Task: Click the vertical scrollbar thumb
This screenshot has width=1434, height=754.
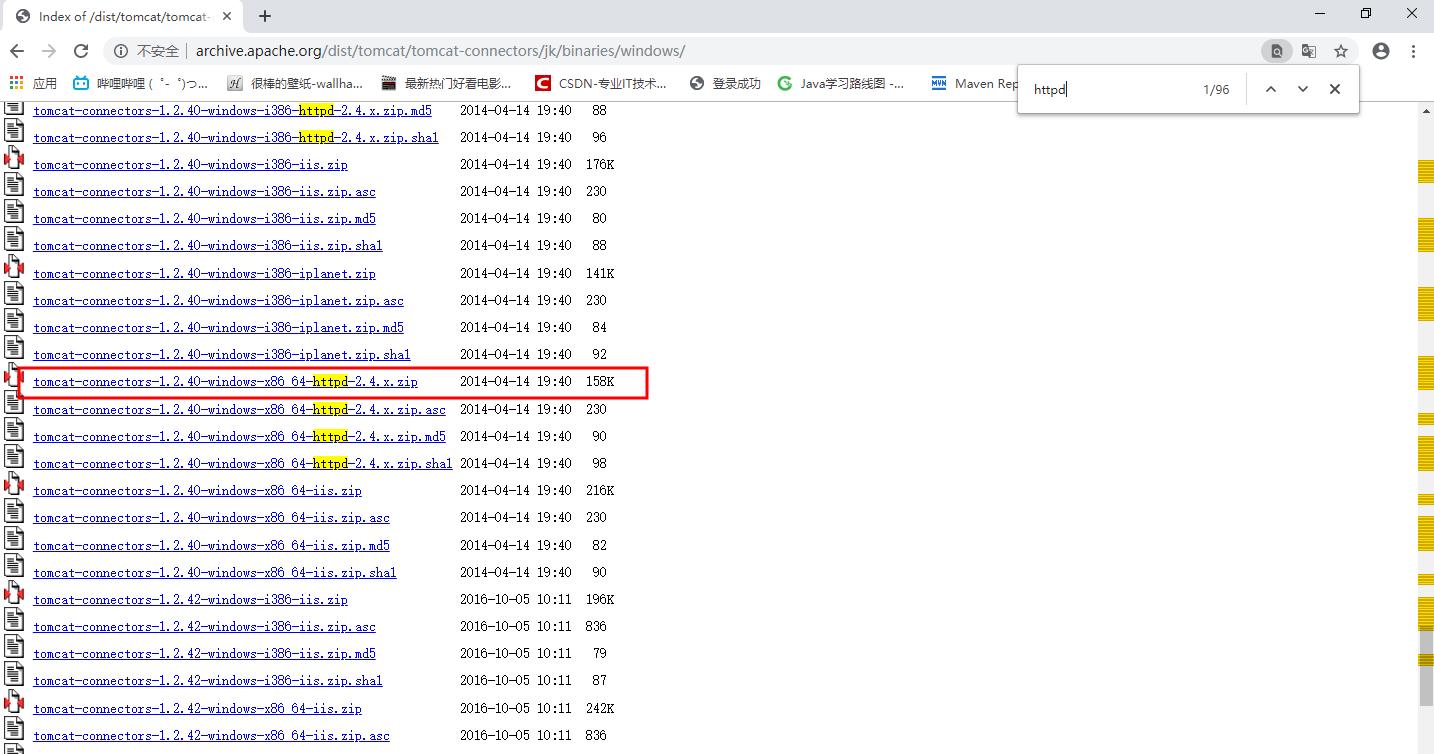Action: (x=1425, y=667)
